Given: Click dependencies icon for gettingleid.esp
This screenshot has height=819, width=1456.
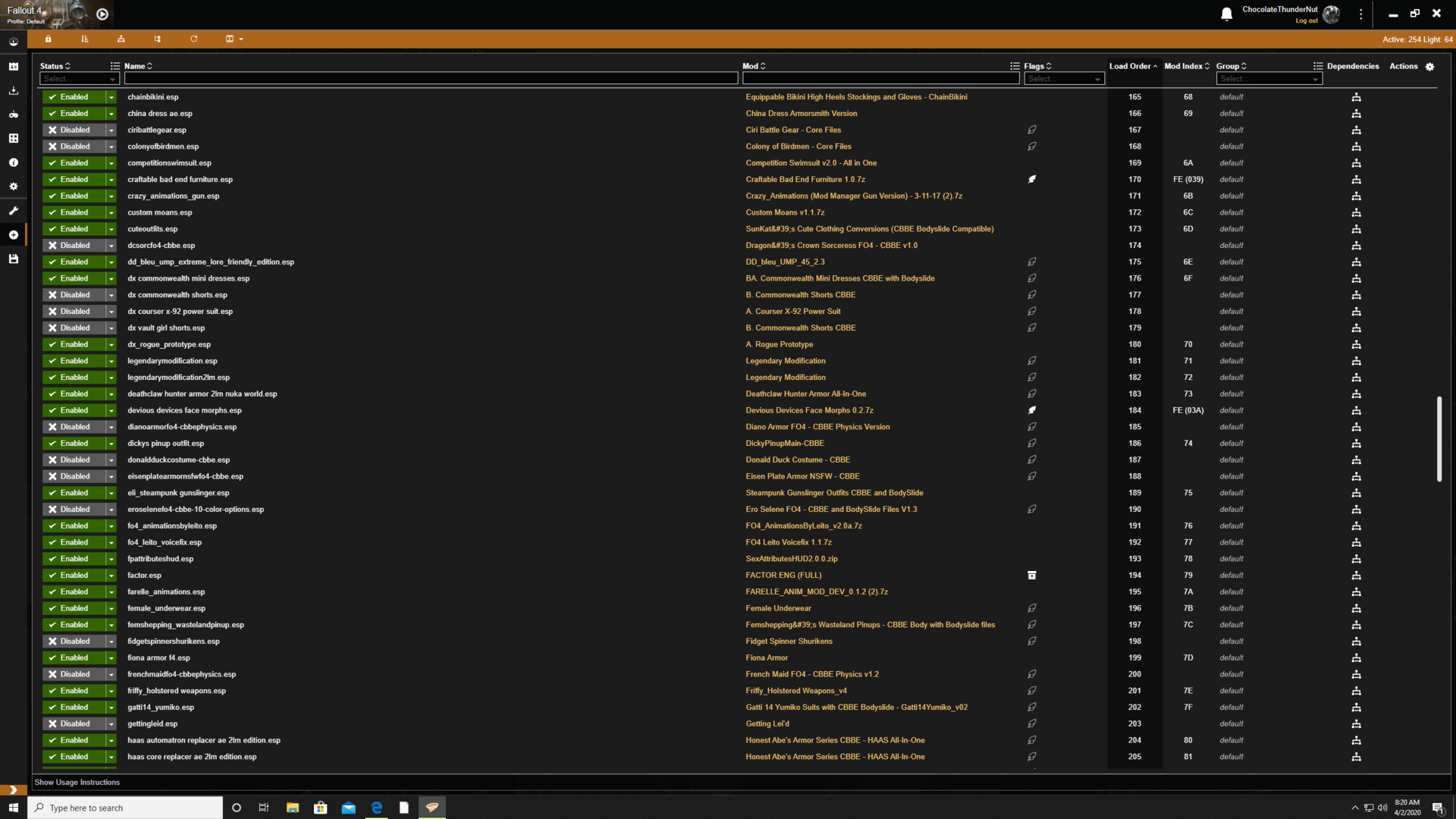Looking at the screenshot, I should (x=1357, y=724).
